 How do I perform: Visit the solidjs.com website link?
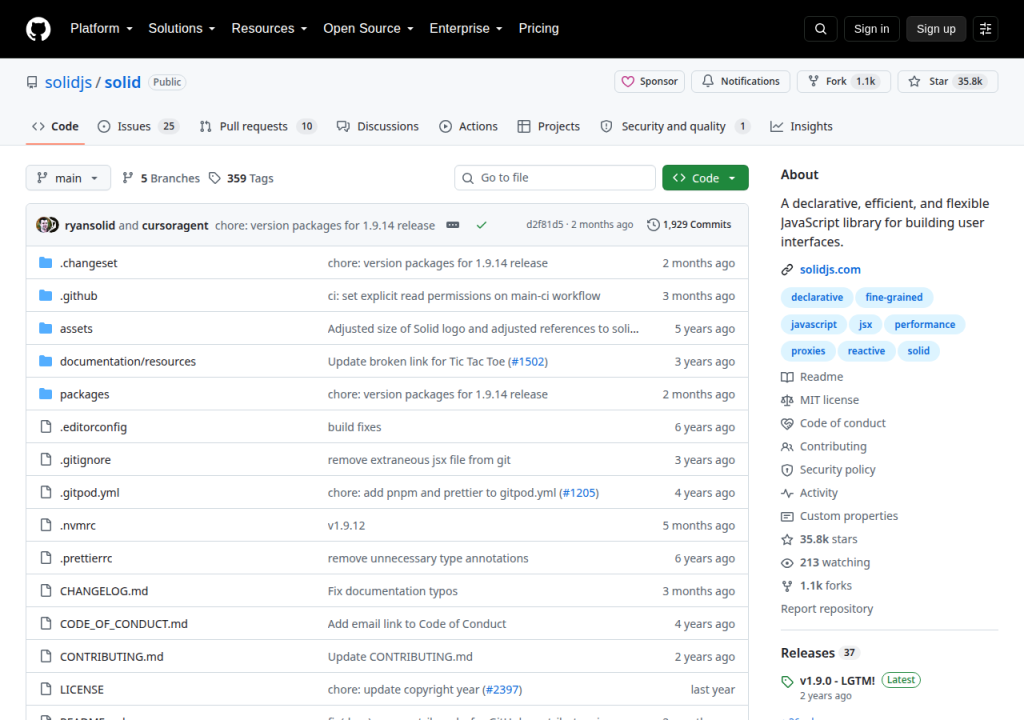point(830,270)
